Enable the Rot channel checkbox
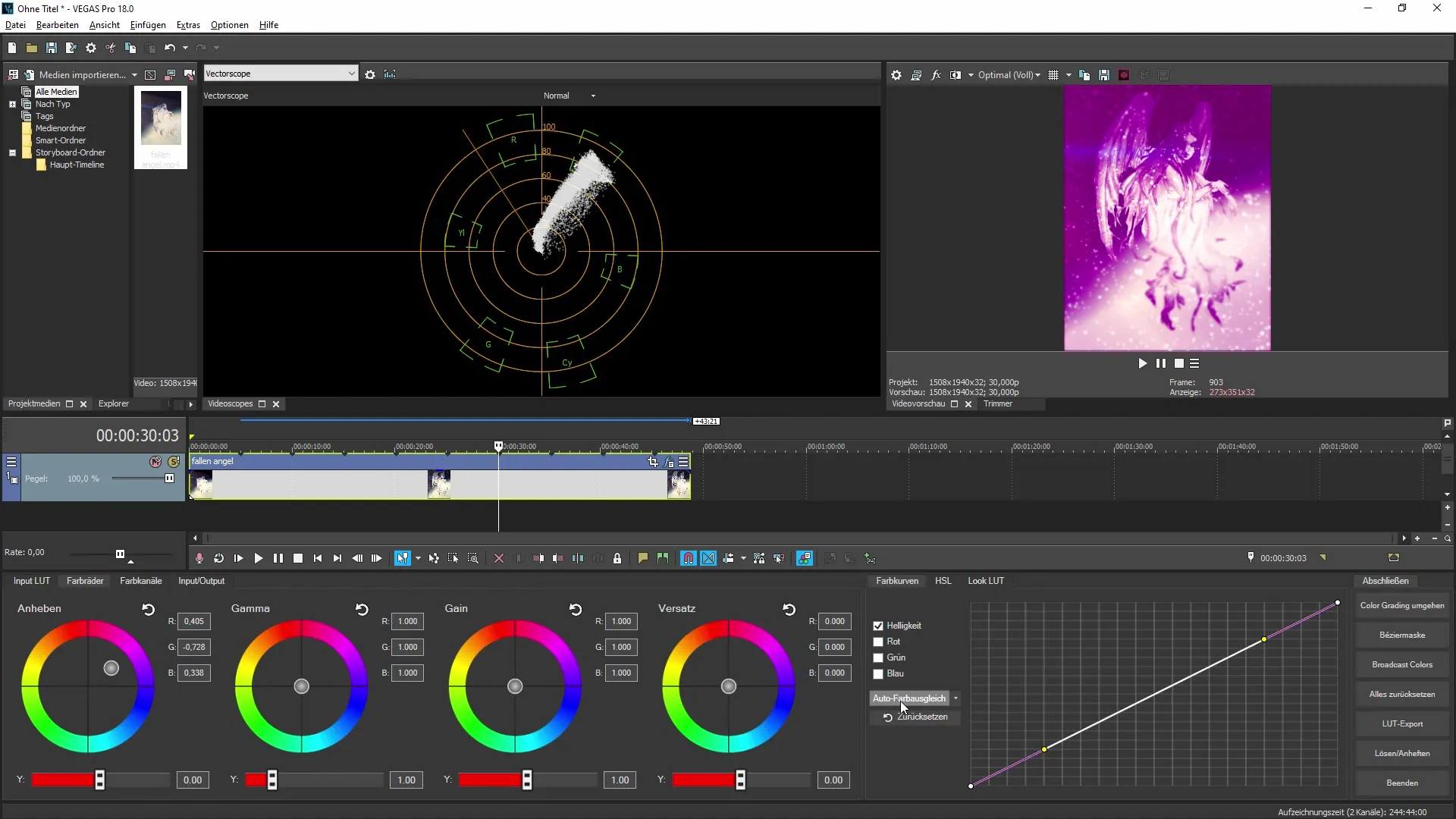This screenshot has width=1456, height=819. click(878, 641)
